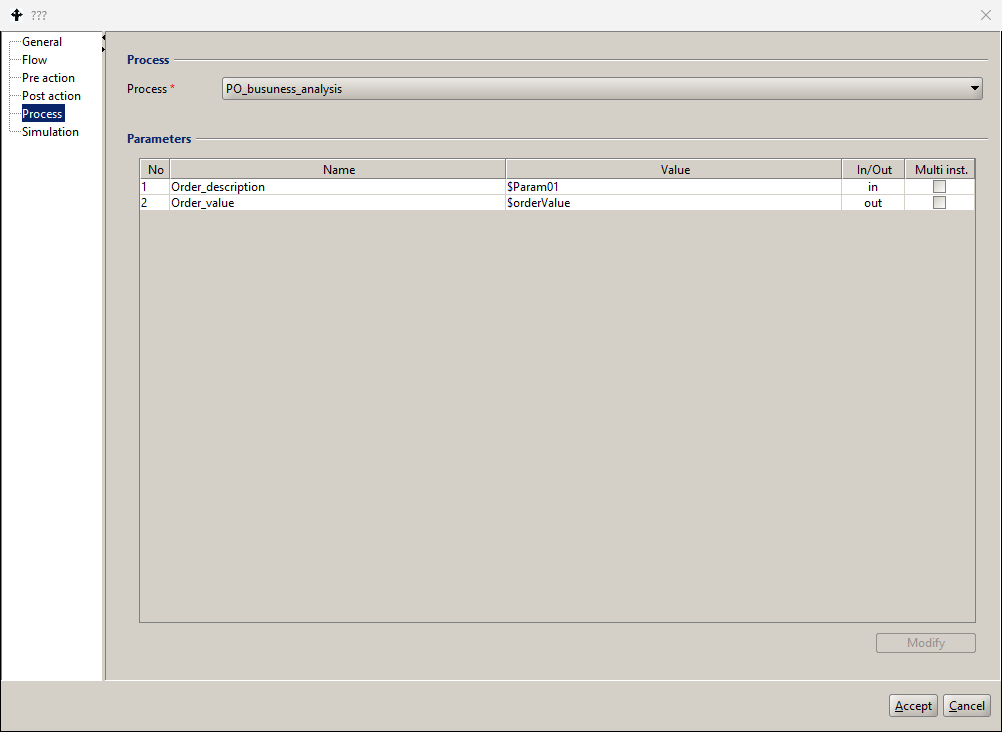The width and height of the screenshot is (1002, 732).
Task: Click the window app icon in title bar
Action: 17,15
